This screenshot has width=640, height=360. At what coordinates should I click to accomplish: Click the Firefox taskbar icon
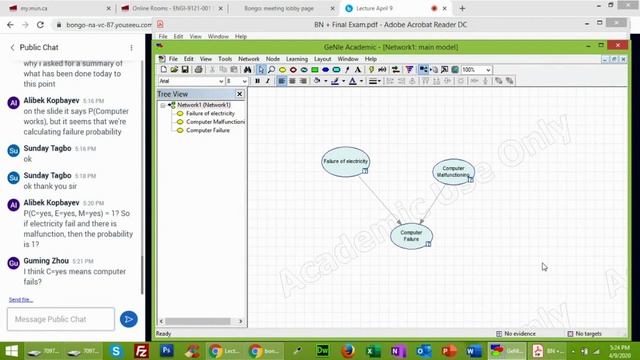(x=348, y=351)
